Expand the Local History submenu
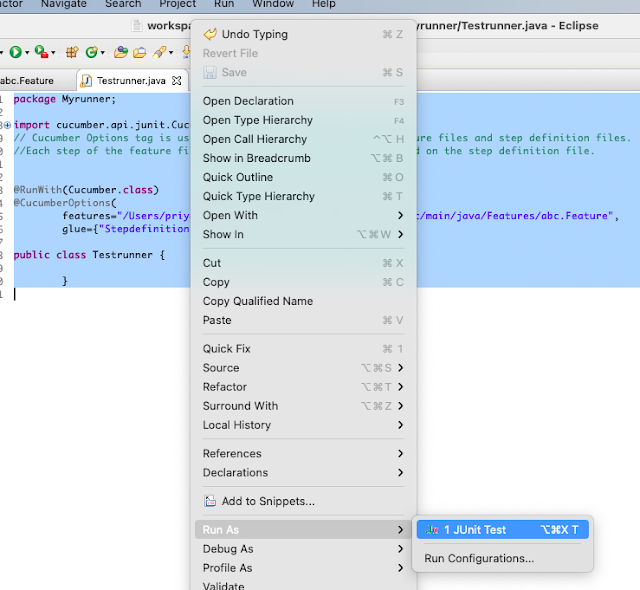 pos(303,425)
